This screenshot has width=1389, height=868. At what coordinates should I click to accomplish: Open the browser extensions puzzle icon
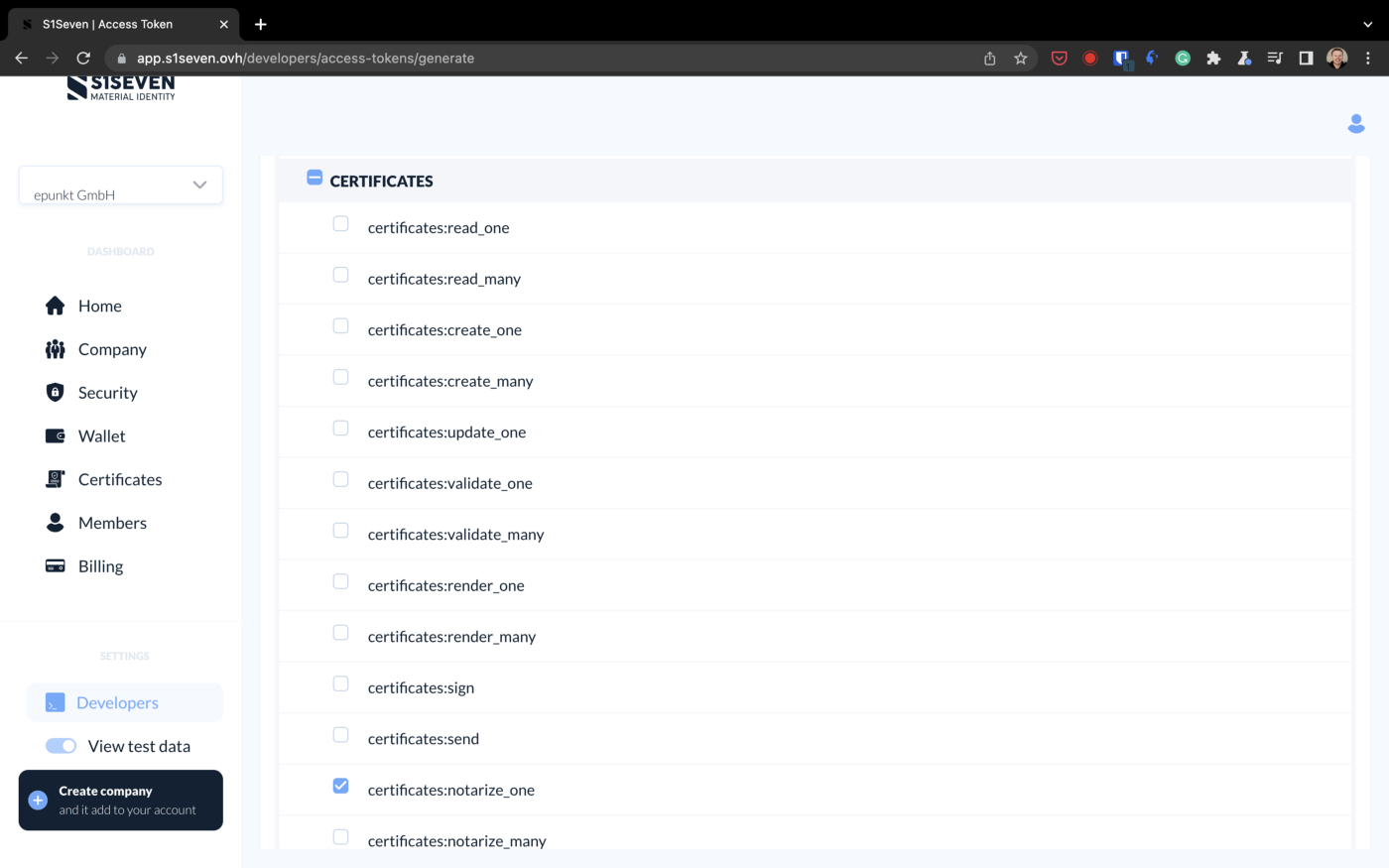tap(1212, 59)
